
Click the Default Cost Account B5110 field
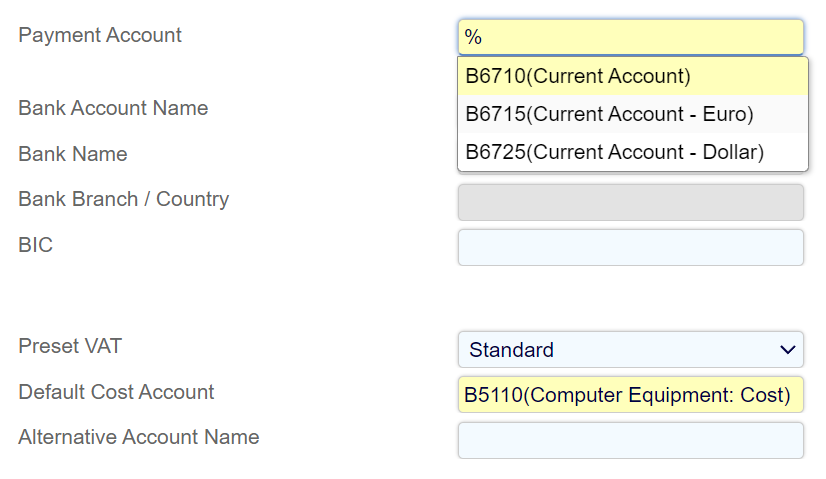pyautogui.click(x=630, y=395)
